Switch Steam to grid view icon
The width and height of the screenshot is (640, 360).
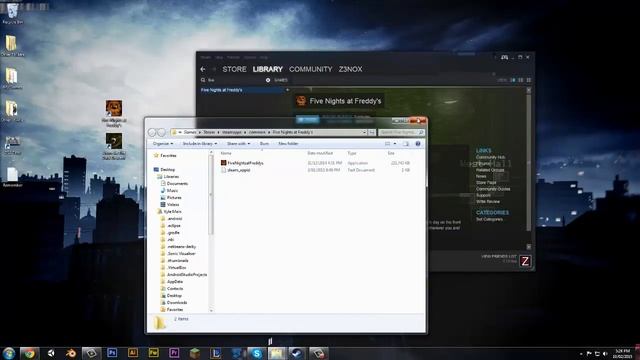point(529,80)
